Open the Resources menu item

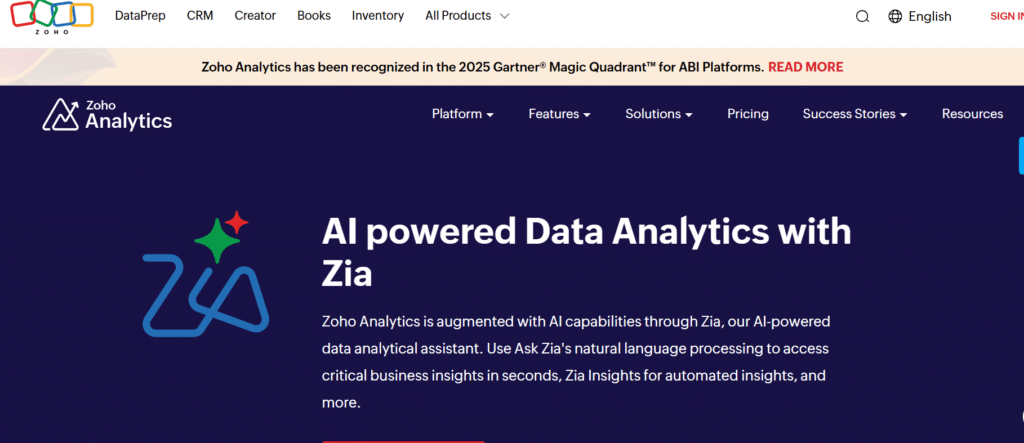tap(972, 114)
